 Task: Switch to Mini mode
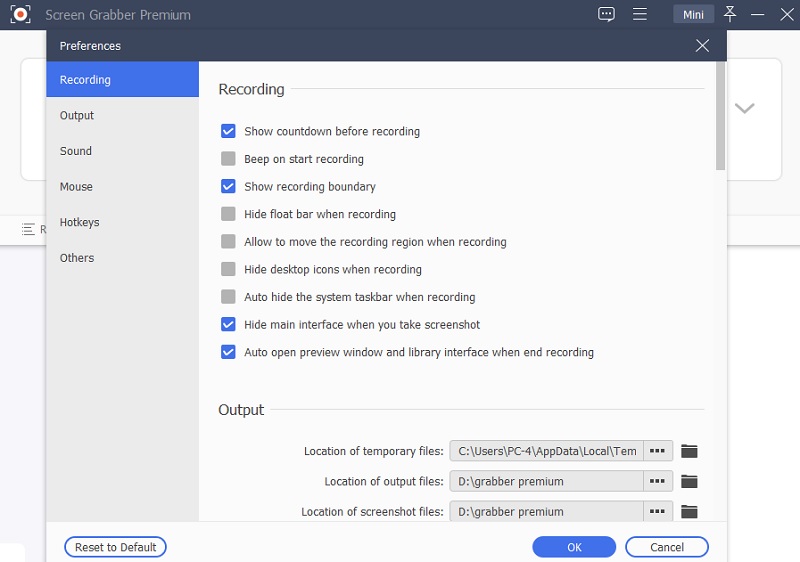click(x=693, y=14)
